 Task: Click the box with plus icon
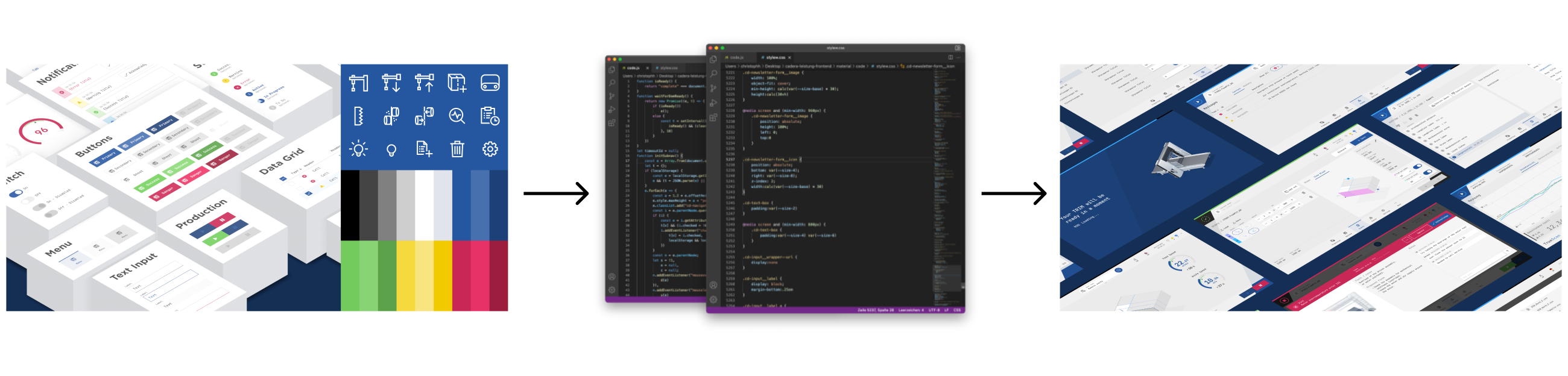tap(457, 83)
